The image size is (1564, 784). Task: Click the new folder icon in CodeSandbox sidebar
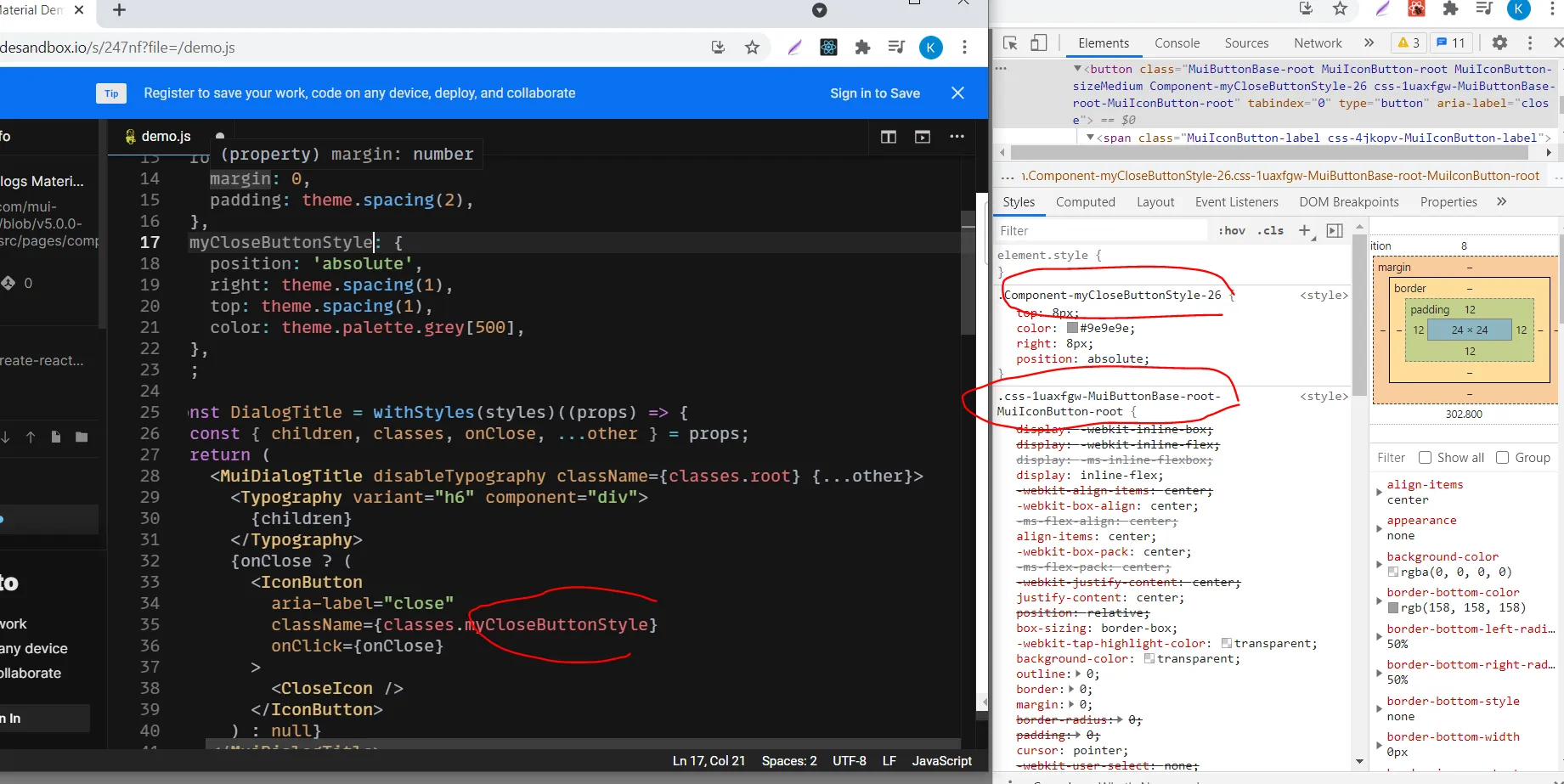pyautogui.click(x=82, y=437)
